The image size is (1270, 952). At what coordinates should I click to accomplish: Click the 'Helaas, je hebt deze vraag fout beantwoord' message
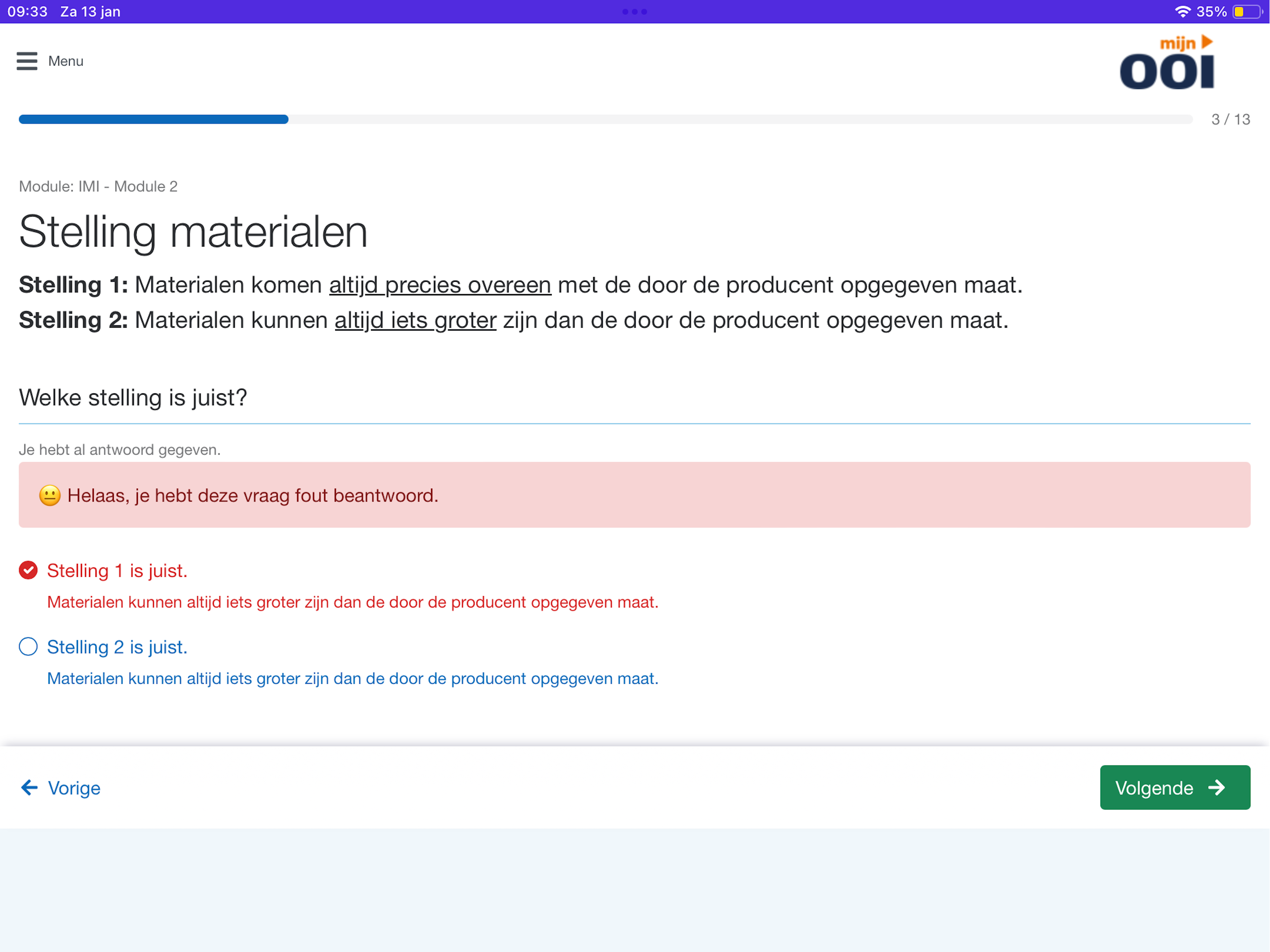point(252,496)
